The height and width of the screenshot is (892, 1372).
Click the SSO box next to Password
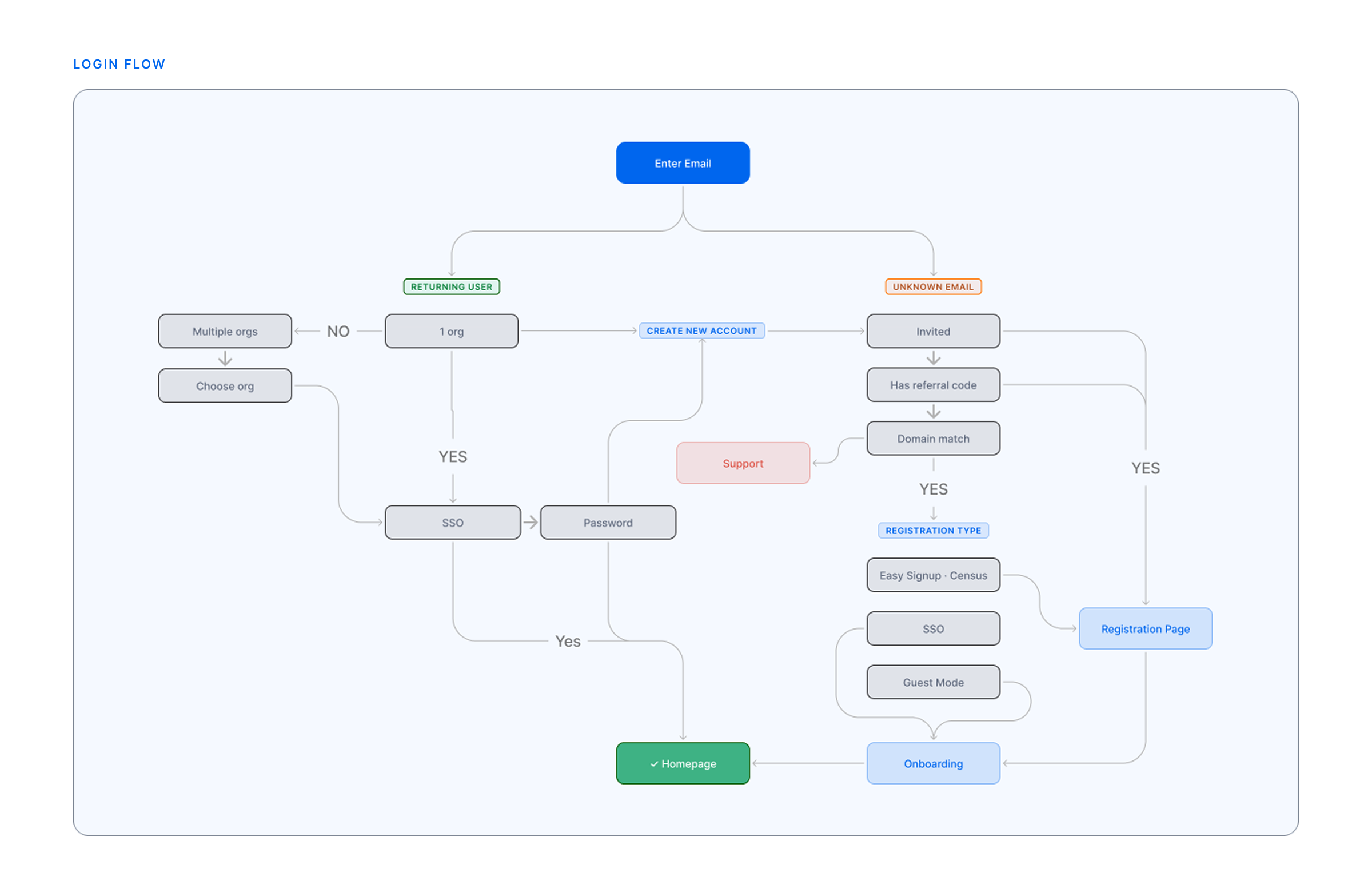click(453, 523)
